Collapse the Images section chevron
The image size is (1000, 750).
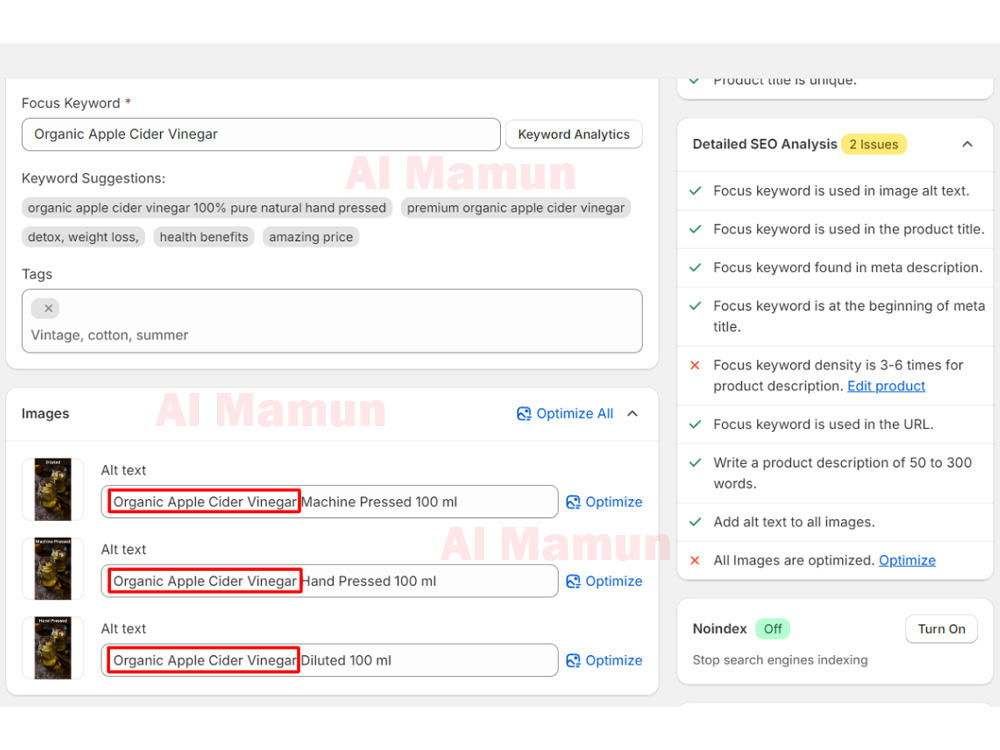coord(633,414)
